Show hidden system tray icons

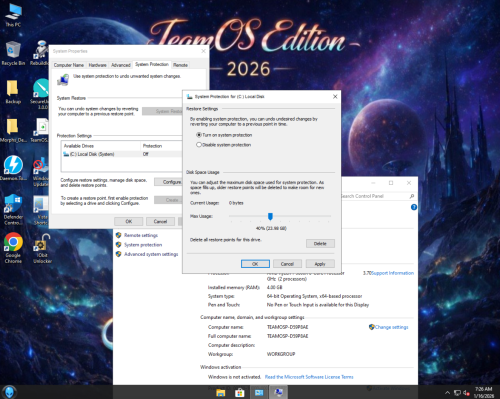pos(447,393)
